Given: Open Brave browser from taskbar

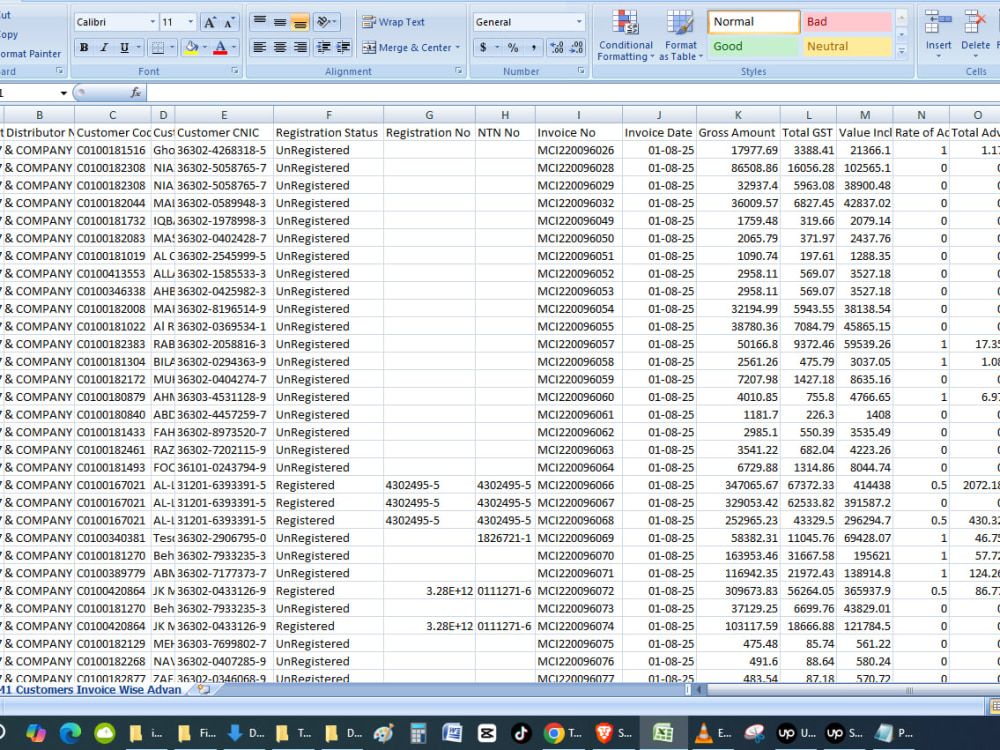Looking at the screenshot, I should 613,733.
